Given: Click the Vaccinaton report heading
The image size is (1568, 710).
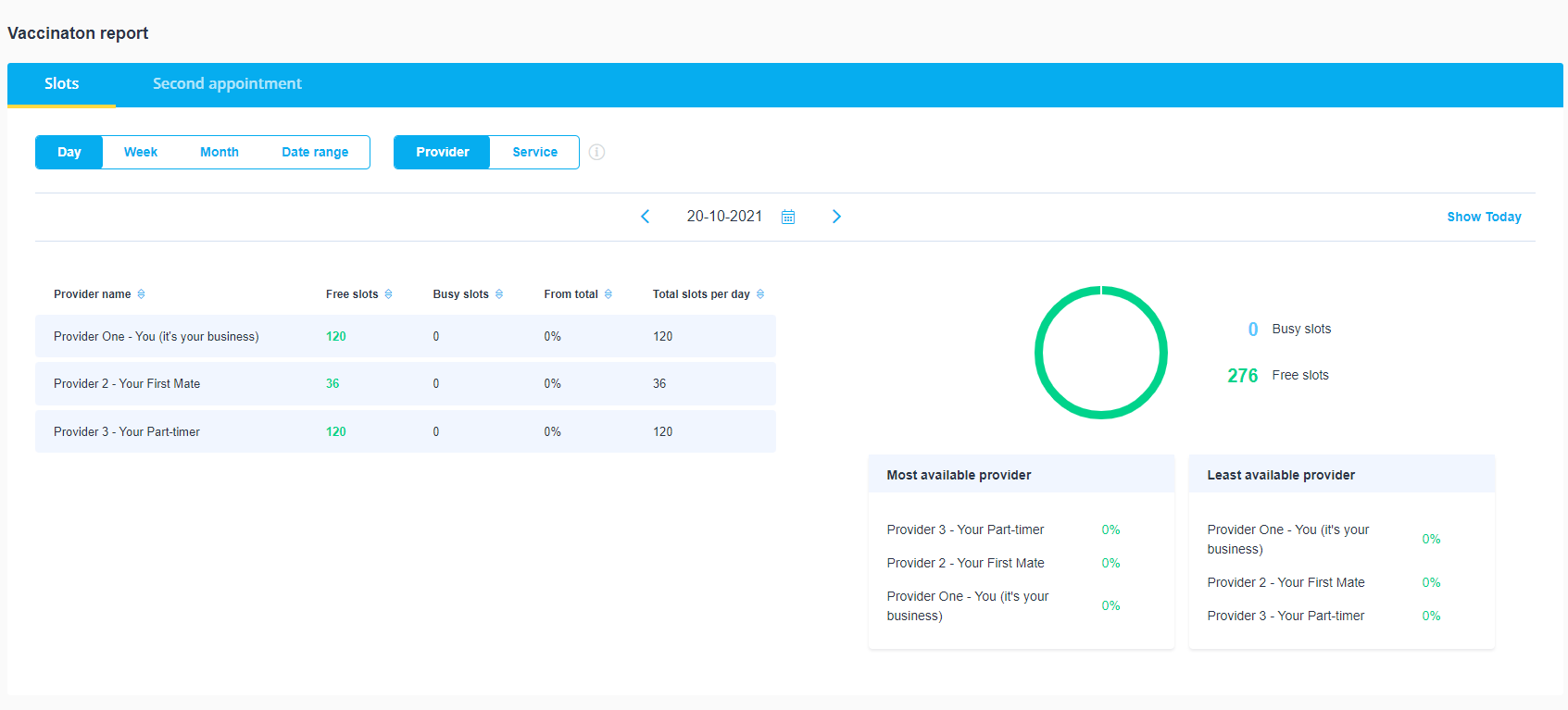Looking at the screenshot, I should 78,33.
